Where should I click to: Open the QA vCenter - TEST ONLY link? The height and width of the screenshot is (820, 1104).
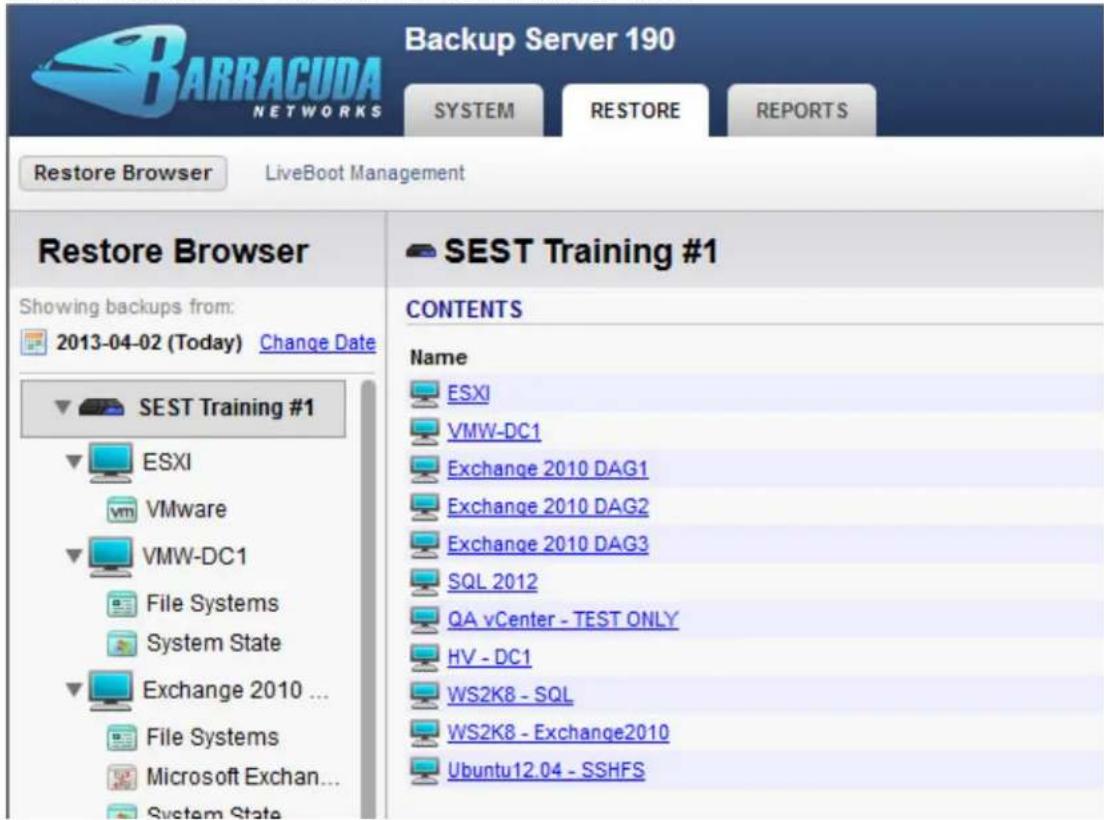tap(563, 619)
